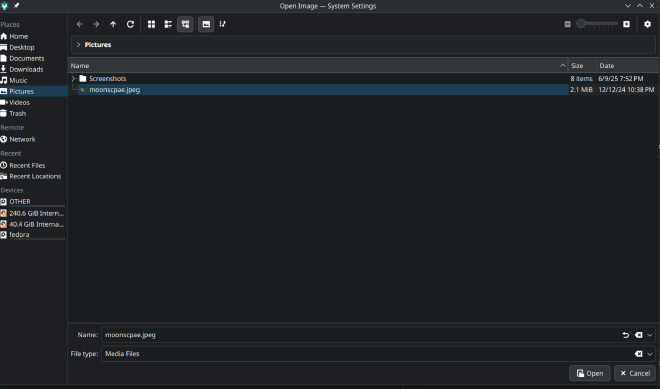Viewport: 660px width, 389px height.
Task: Go forward in folder history
Action: pyautogui.click(x=96, y=24)
